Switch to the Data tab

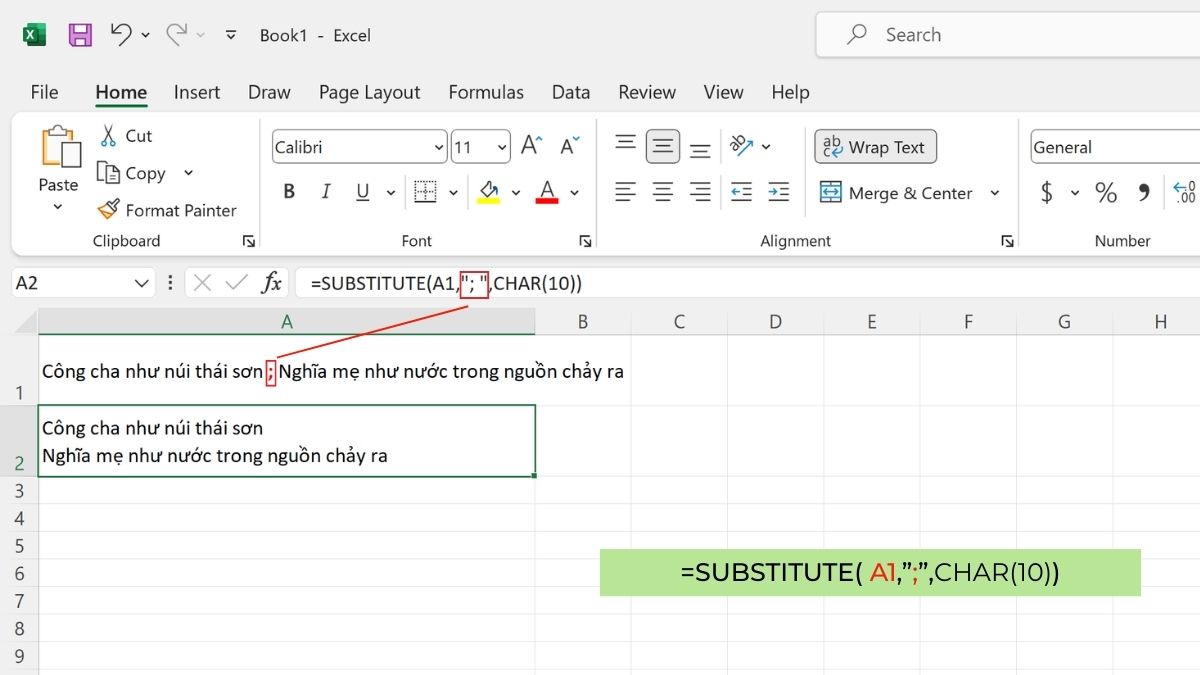coord(571,92)
